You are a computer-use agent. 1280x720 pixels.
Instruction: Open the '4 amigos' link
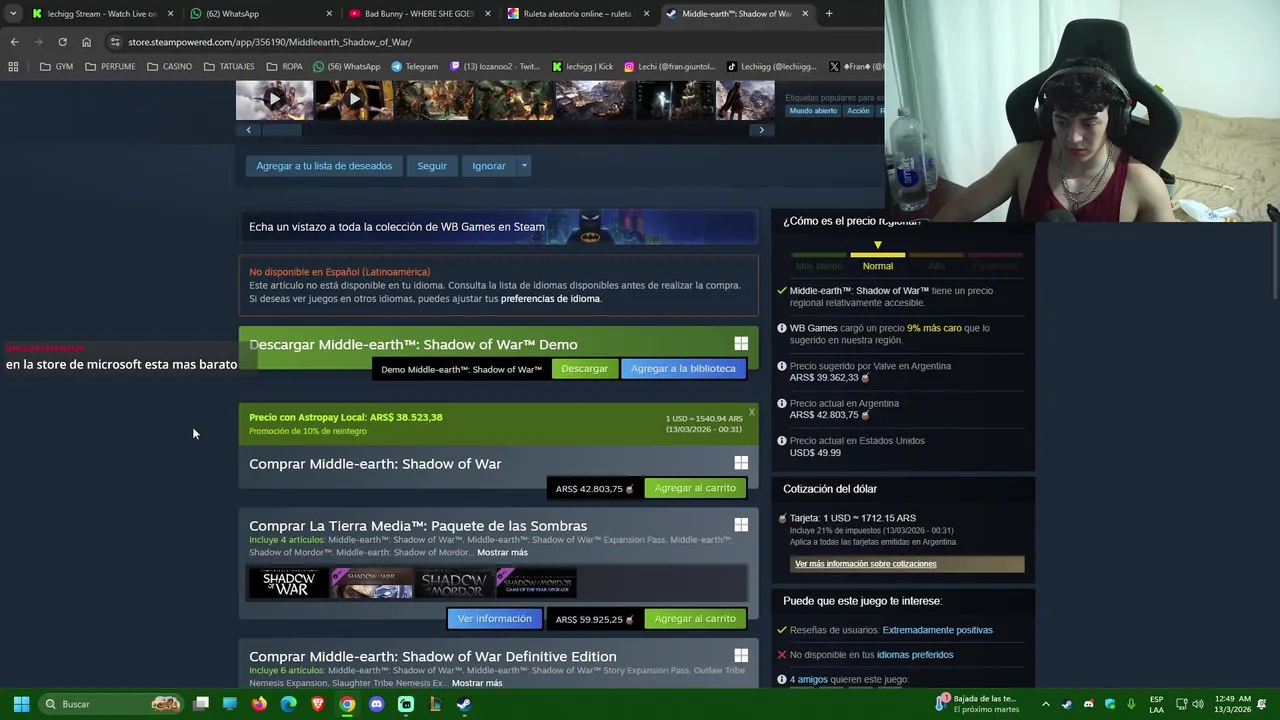pos(809,680)
